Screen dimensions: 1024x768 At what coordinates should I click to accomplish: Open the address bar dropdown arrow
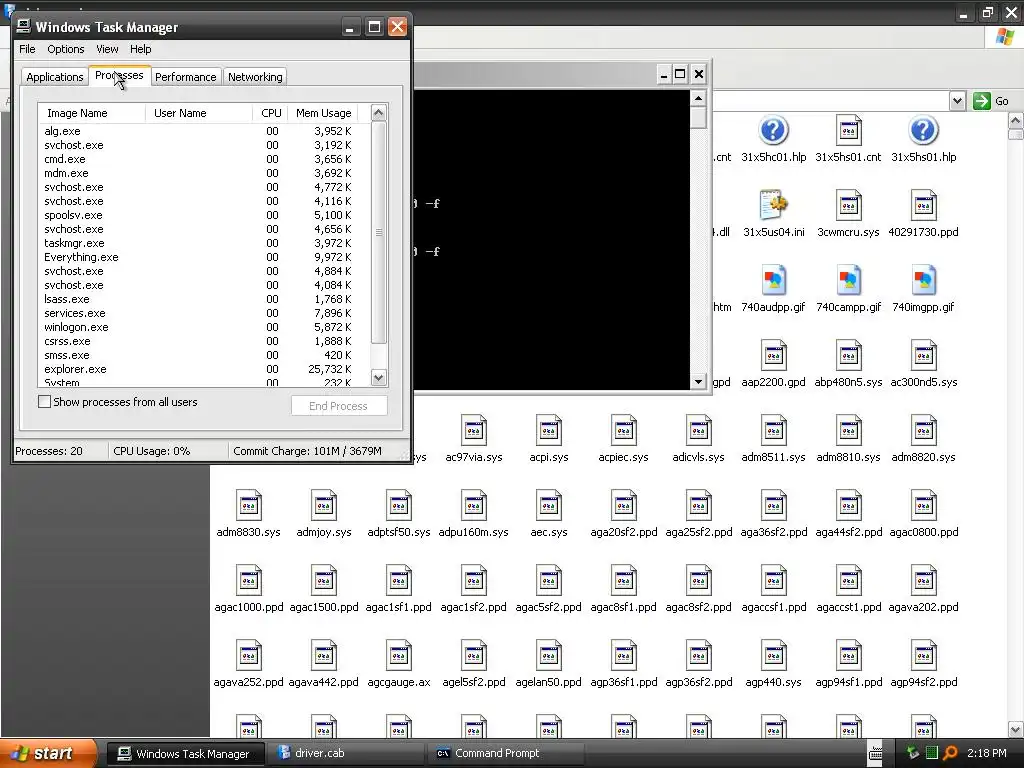[957, 101]
